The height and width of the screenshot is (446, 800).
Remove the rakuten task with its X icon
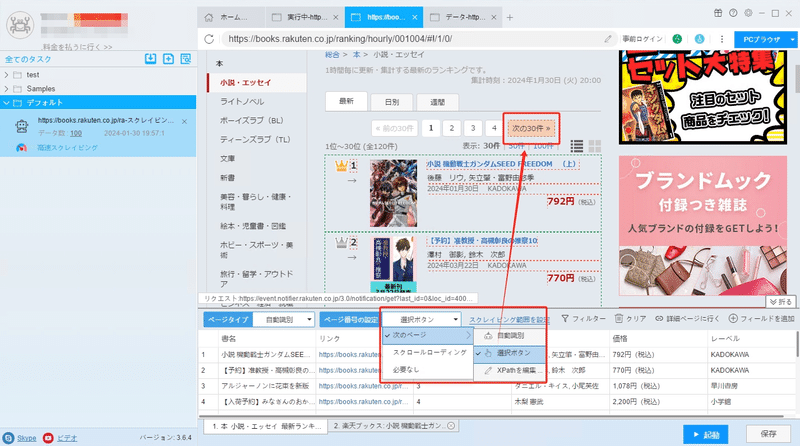[x=184, y=121]
